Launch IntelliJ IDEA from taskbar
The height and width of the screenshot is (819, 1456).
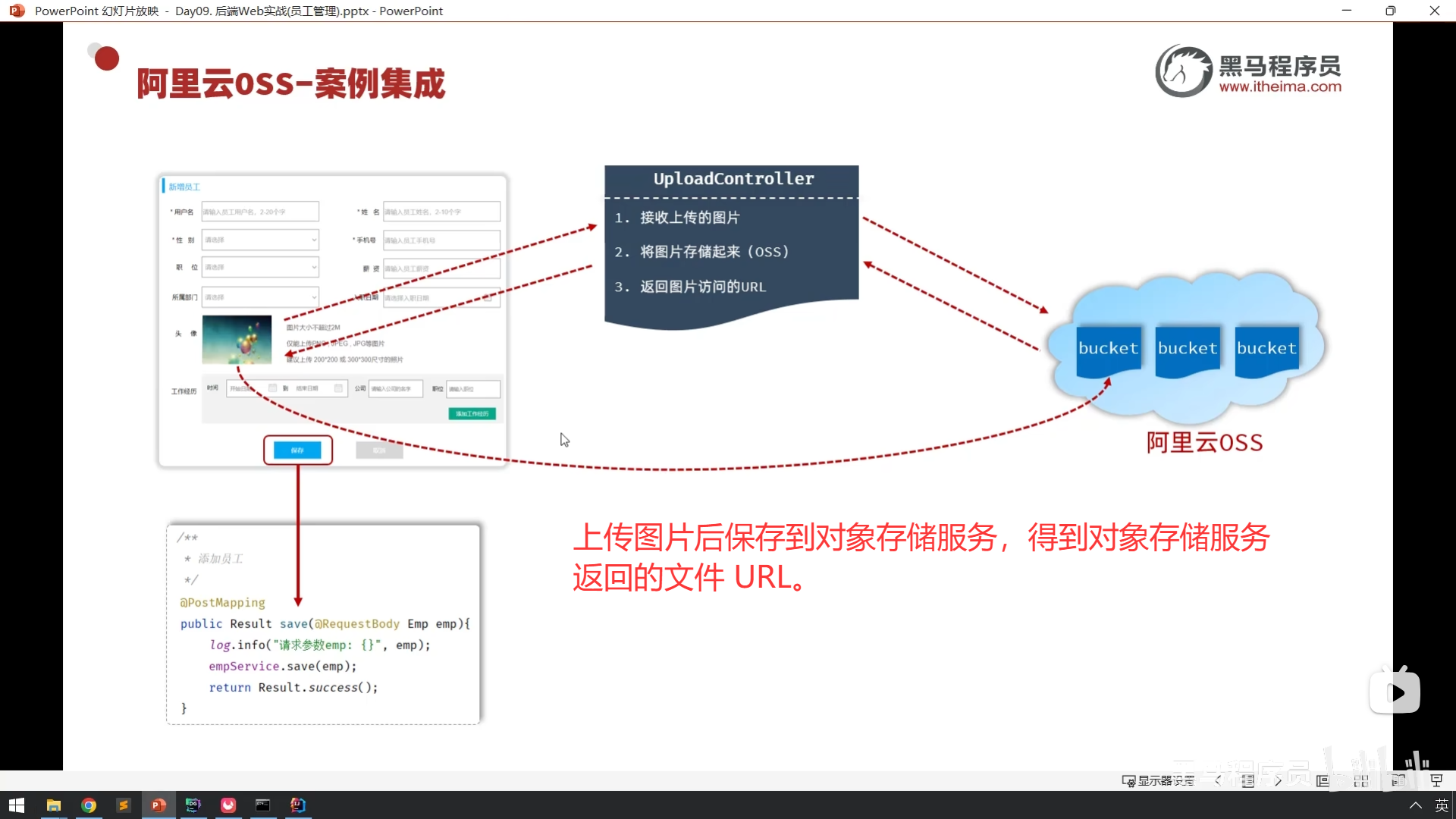tap(298, 805)
